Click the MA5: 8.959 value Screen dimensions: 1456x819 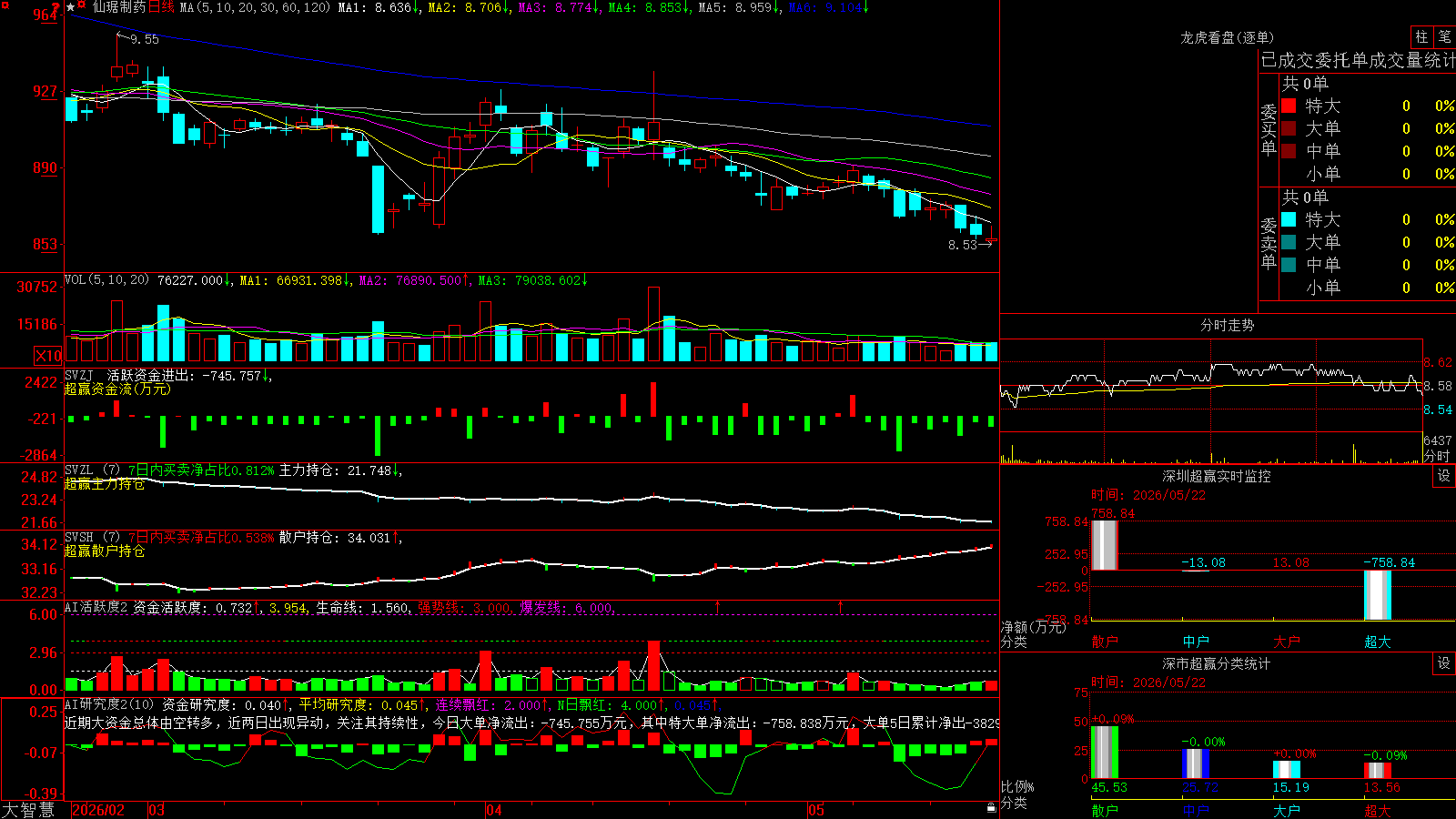(x=739, y=7)
